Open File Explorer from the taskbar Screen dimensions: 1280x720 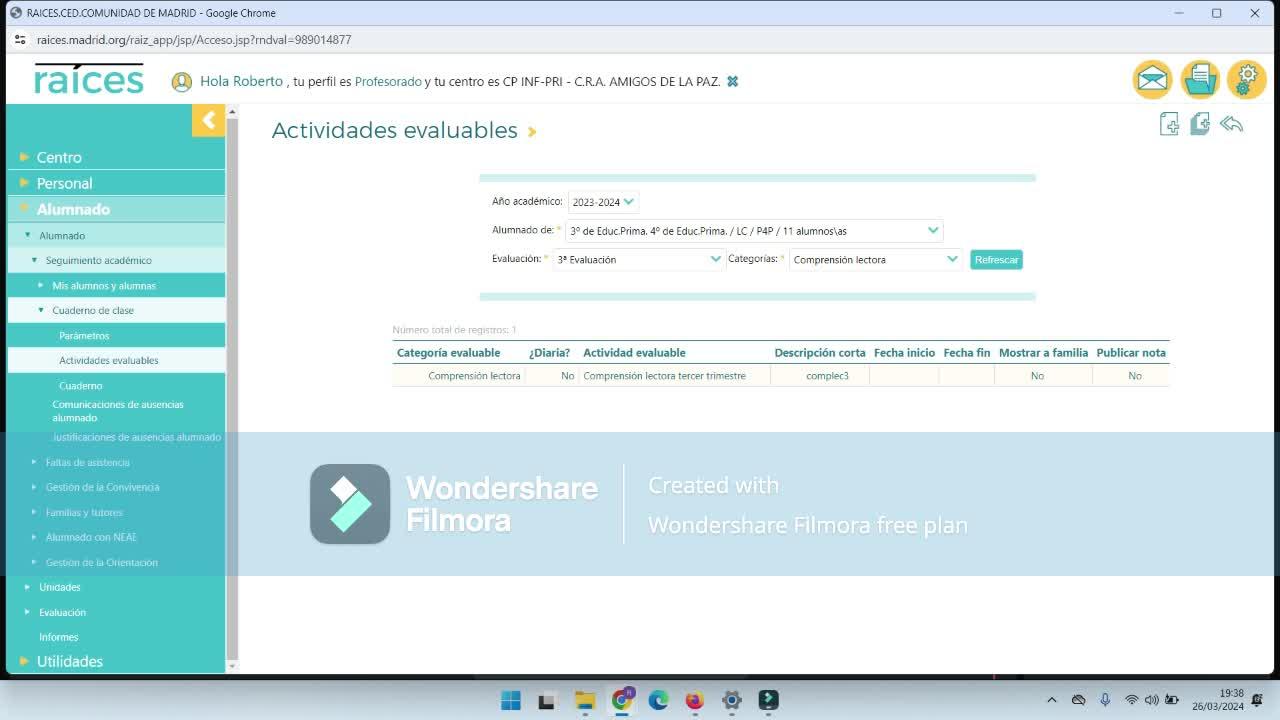(584, 700)
